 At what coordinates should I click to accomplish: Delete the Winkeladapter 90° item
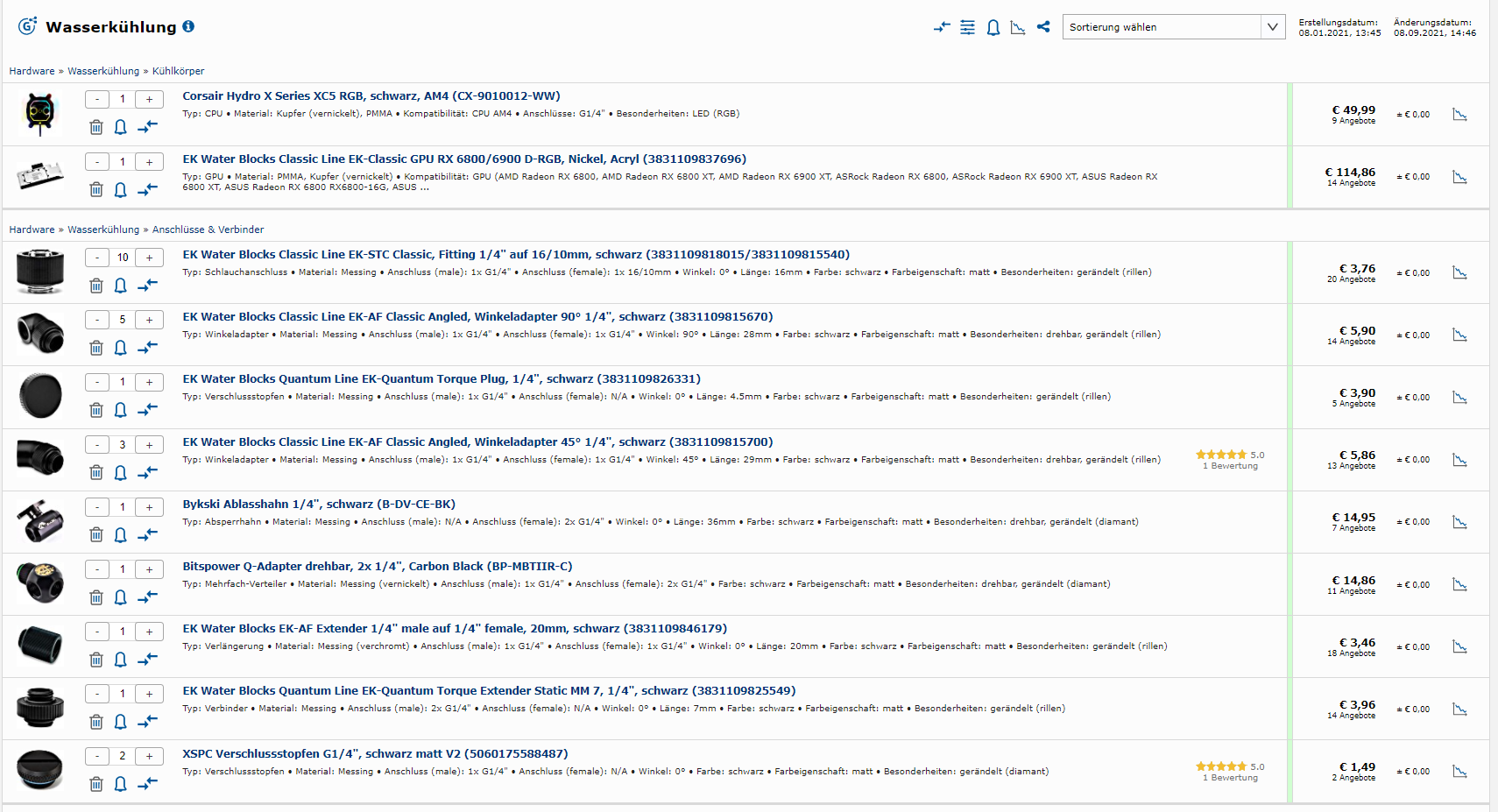(96, 348)
